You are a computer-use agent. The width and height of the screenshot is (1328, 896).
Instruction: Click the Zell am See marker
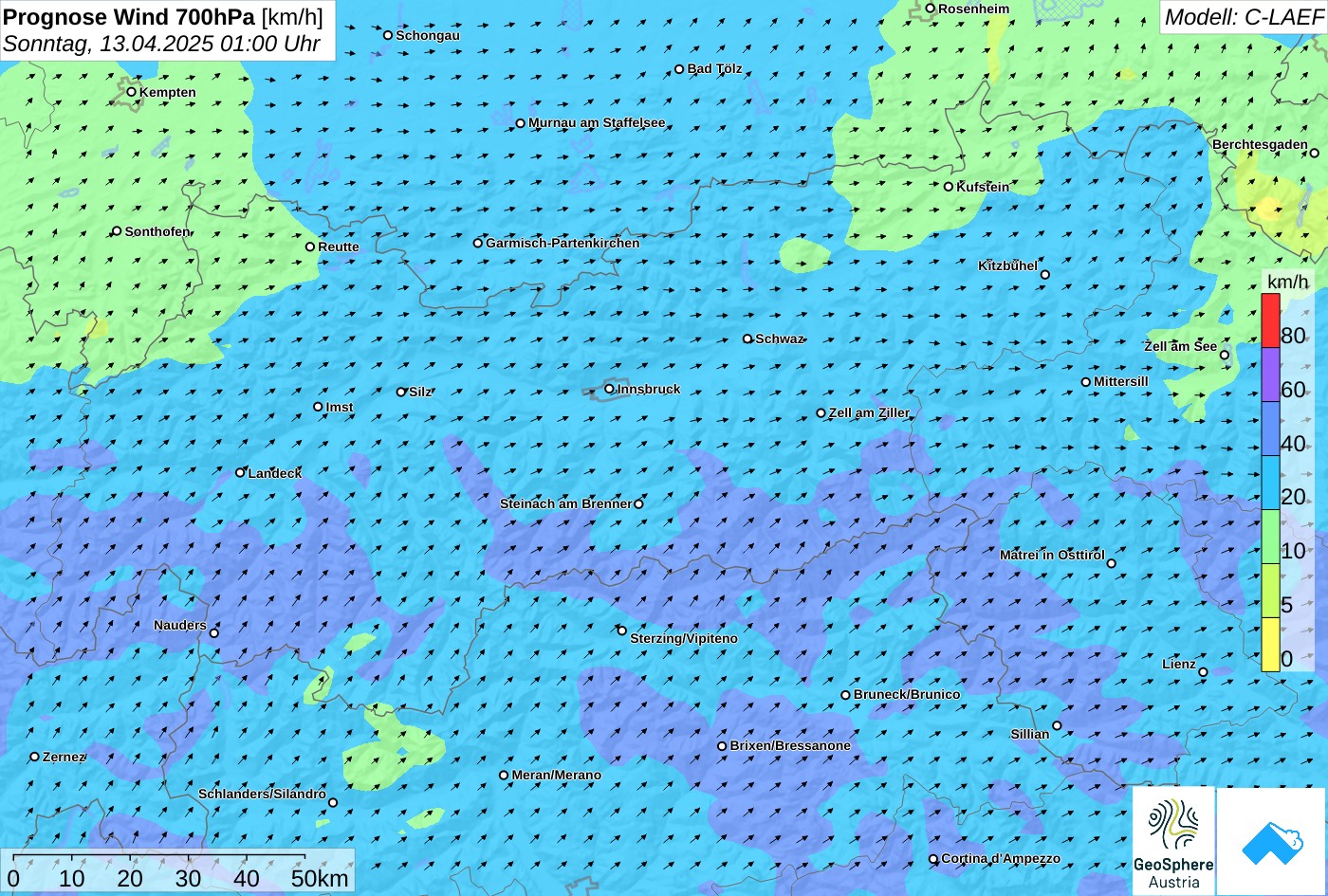[1225, 356]
